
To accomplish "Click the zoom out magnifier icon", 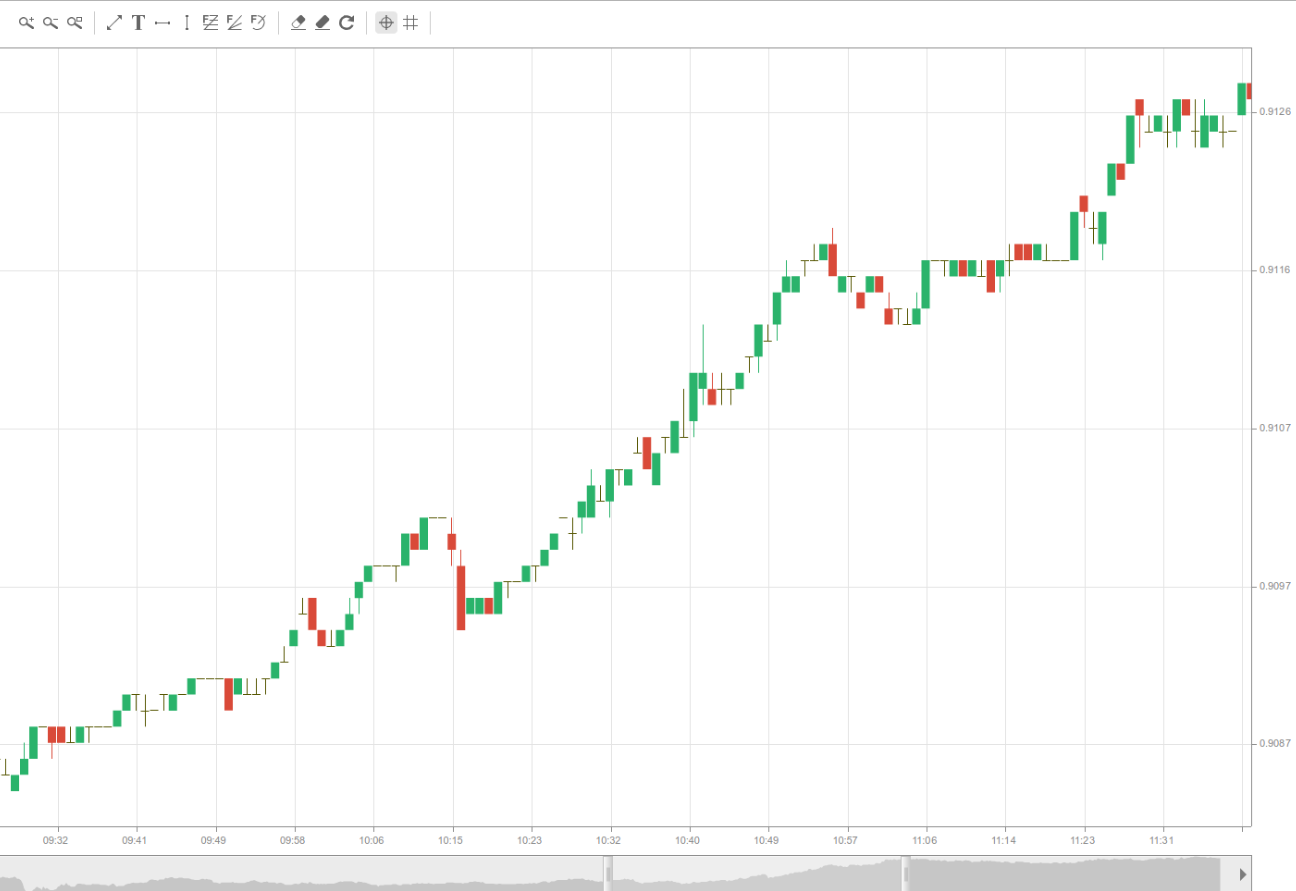I will 50,22.
